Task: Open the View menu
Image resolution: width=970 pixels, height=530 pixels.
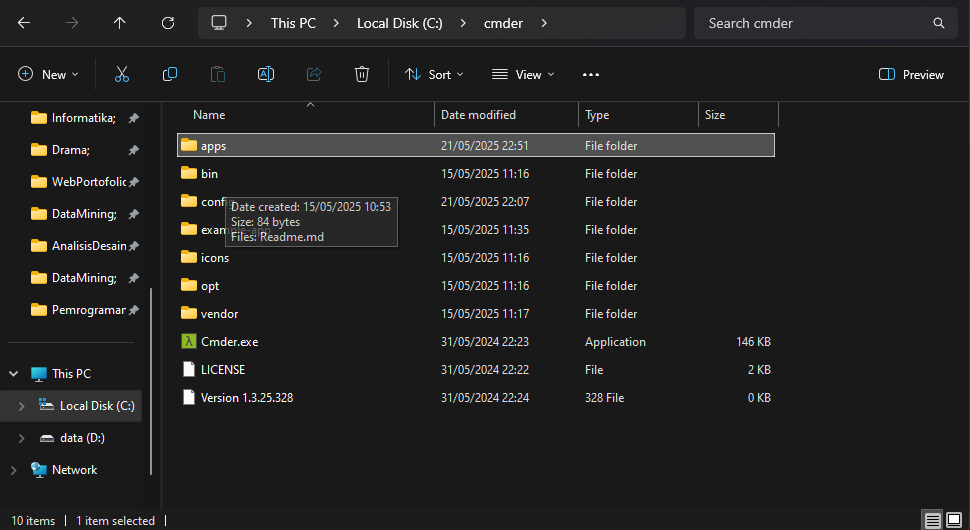Action: click(523, 74)
